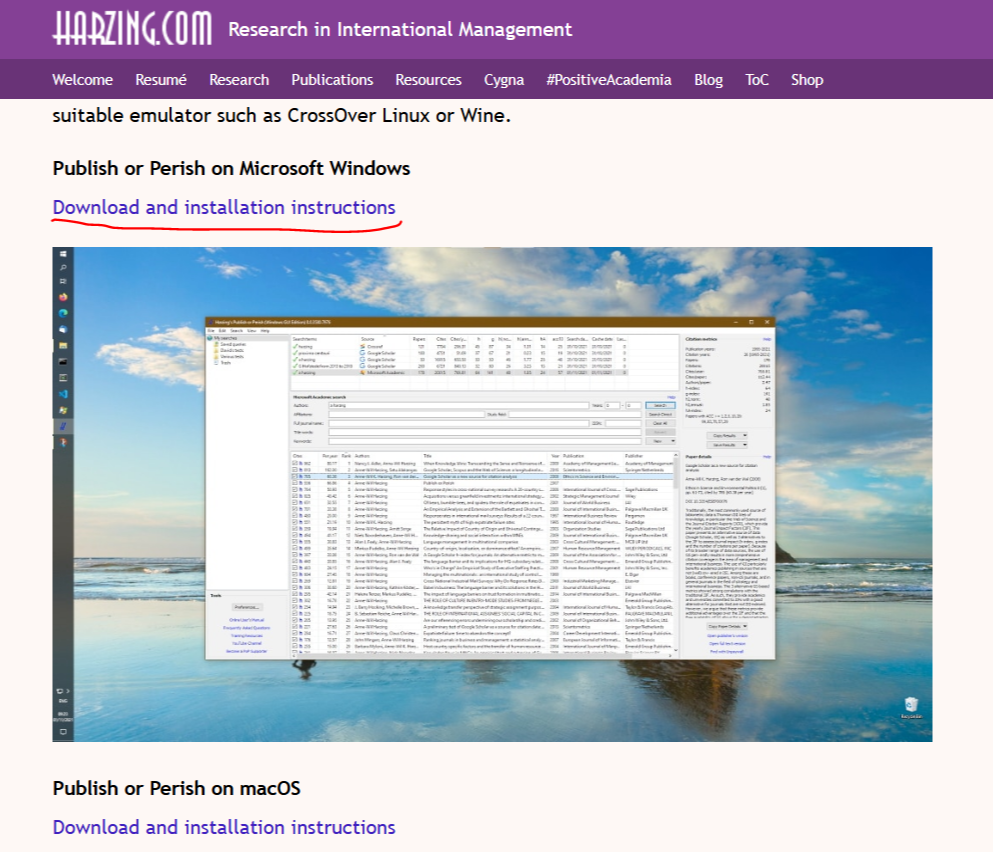Click the 'Publish or Perish on Microsoft Windows' heading
993x852 pixels.
231,168
